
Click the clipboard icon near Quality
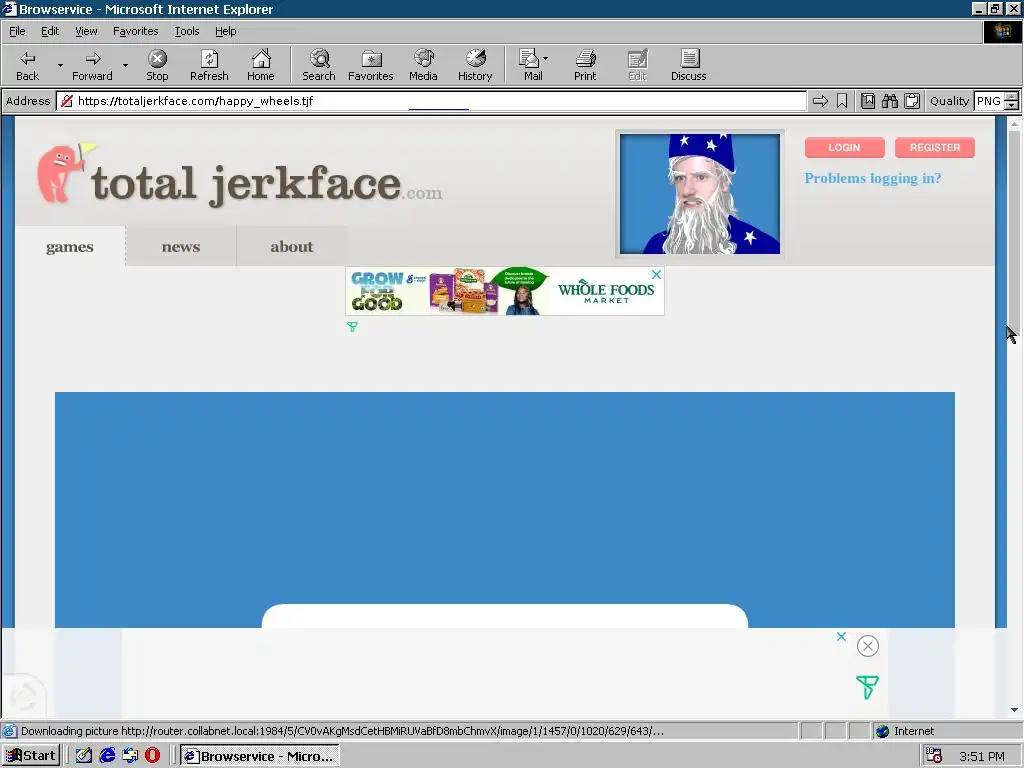pyautogui.click(x=912, y=101)
